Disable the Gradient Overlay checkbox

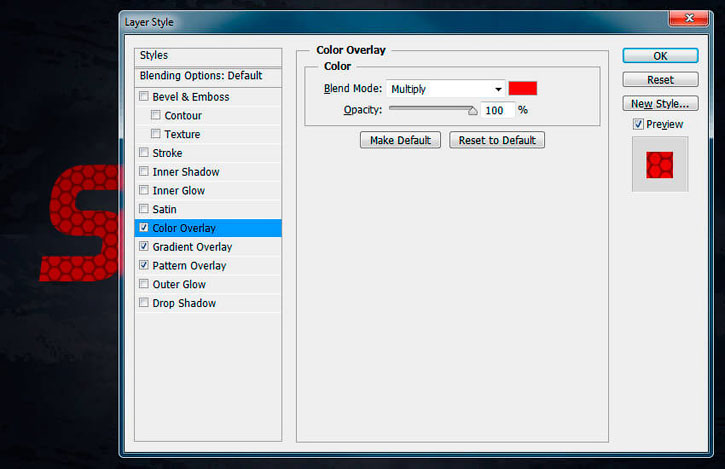(x=144, y=246)
